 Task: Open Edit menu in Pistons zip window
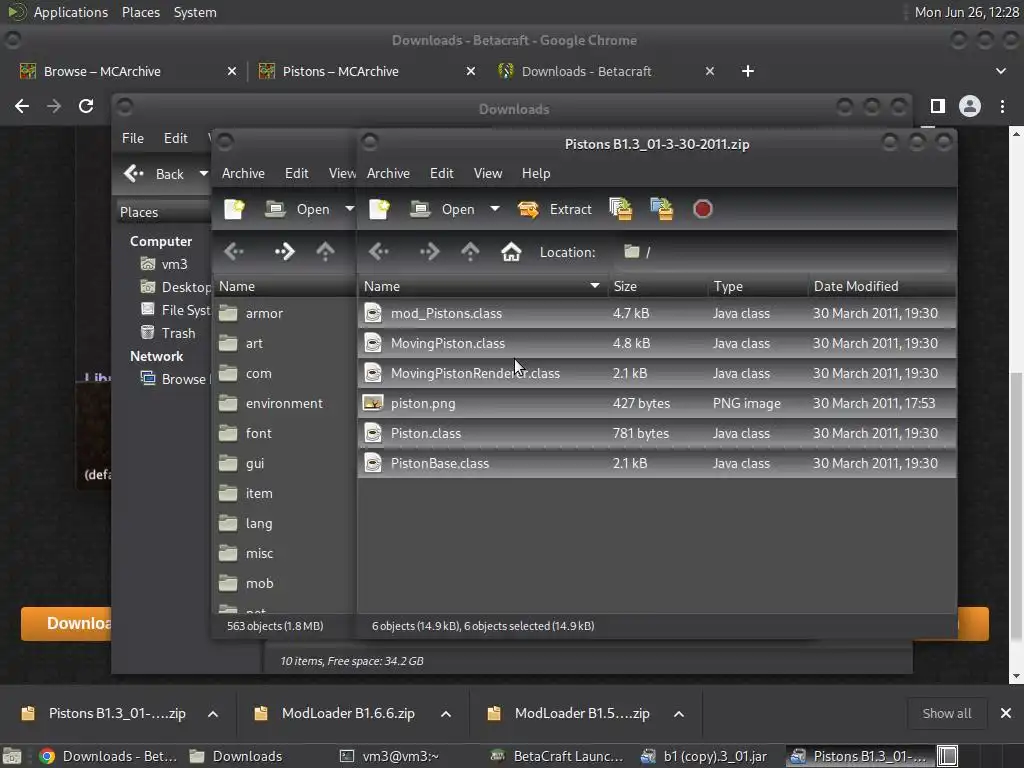click(441, 173)
